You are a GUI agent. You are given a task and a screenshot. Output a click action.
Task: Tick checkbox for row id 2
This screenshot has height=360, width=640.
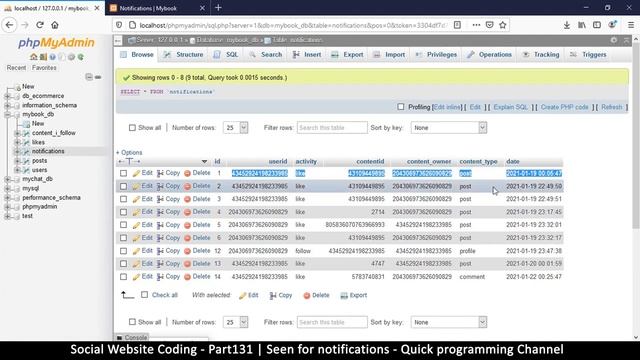coord(123,187)
